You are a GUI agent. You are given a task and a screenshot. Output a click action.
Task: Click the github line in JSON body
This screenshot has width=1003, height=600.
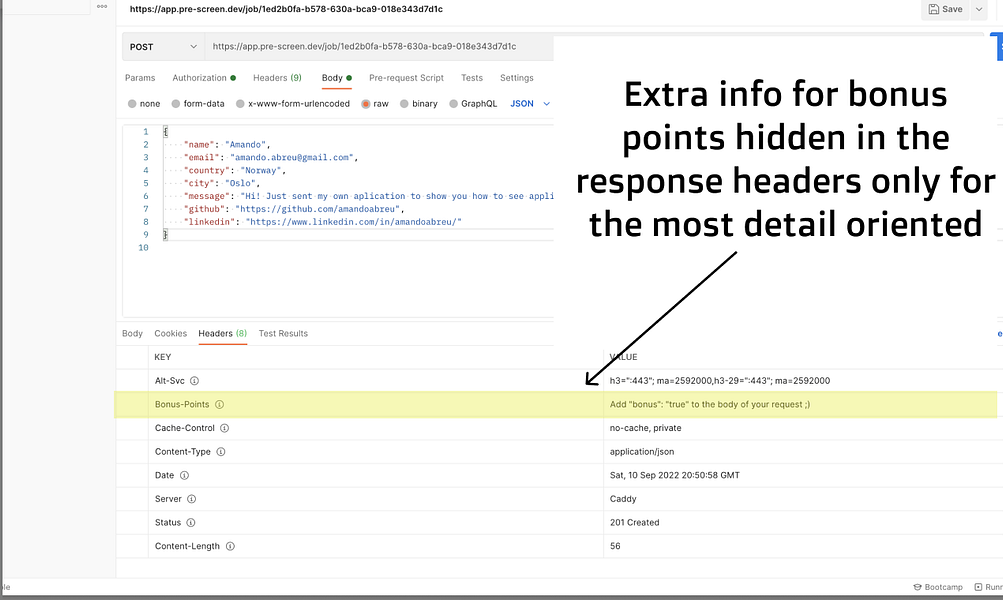click(x=294, y=209)
